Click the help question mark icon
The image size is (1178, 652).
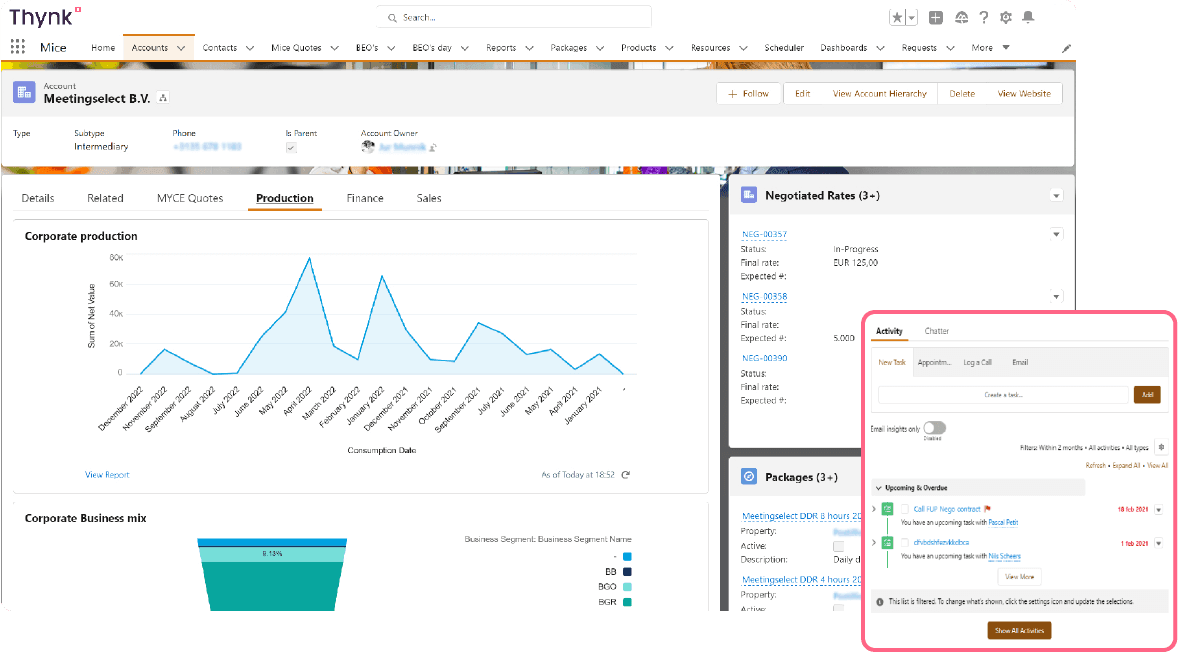point(985,16)
